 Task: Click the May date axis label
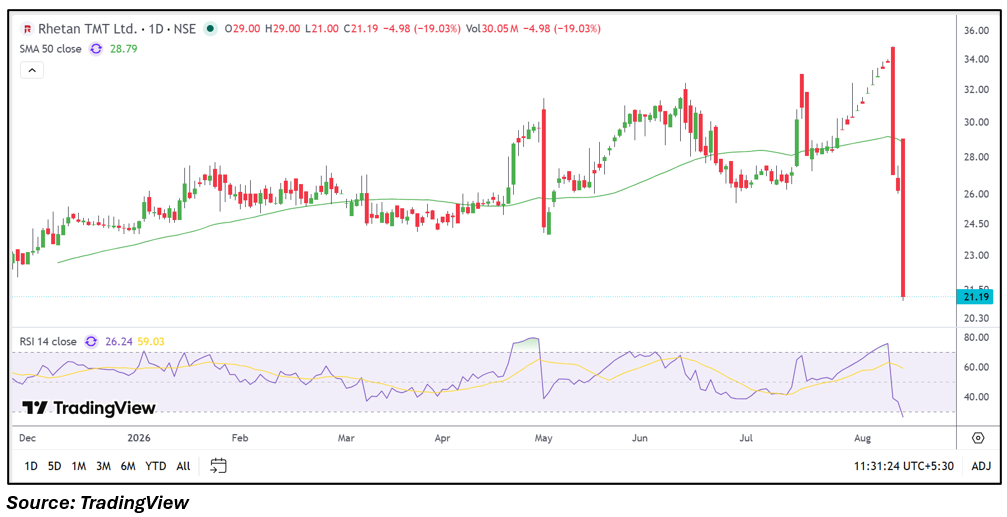(543, 439)
